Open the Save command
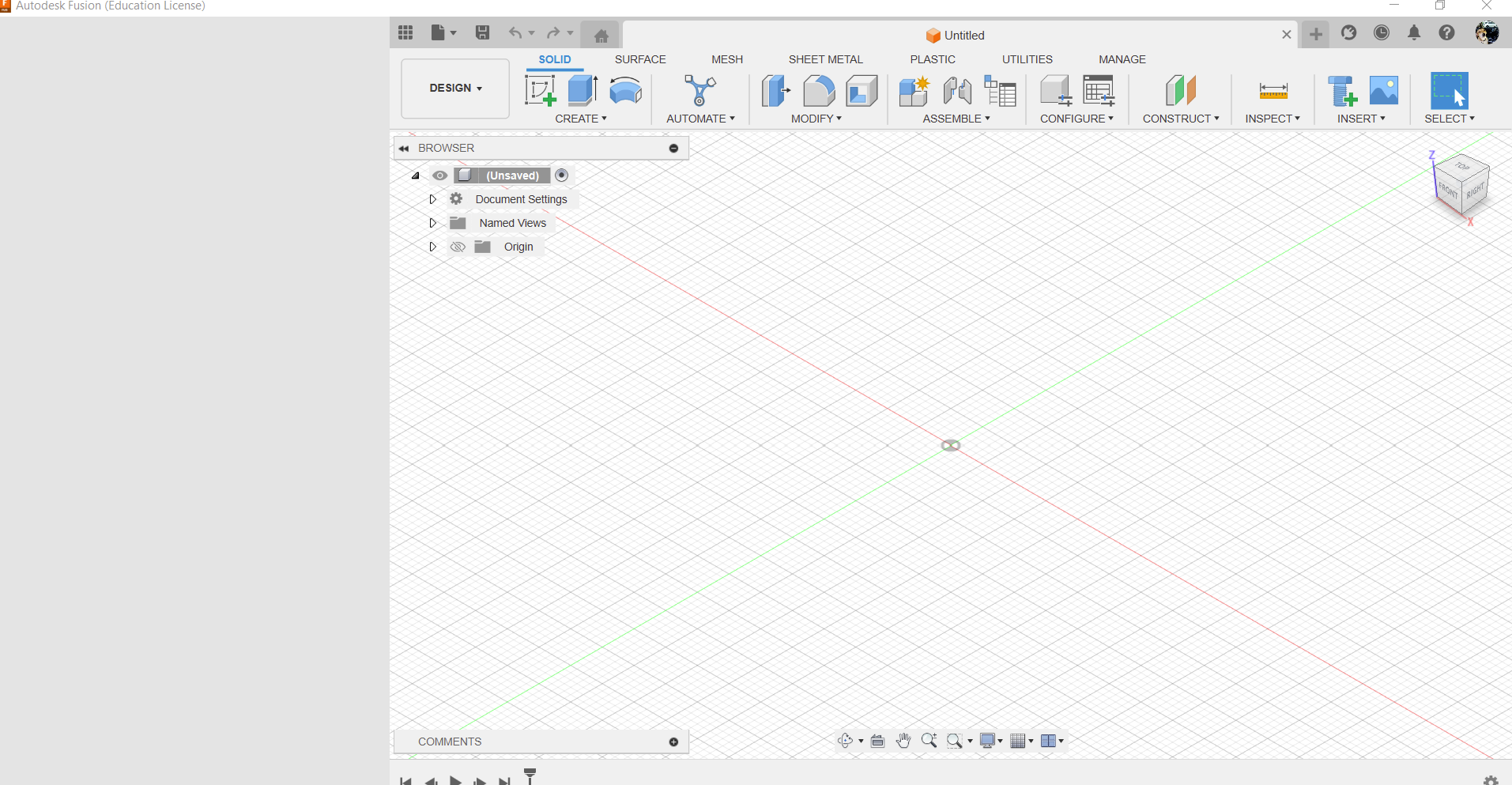Image resolution: width=1512 pixels, height=785 pixels. 482,32
